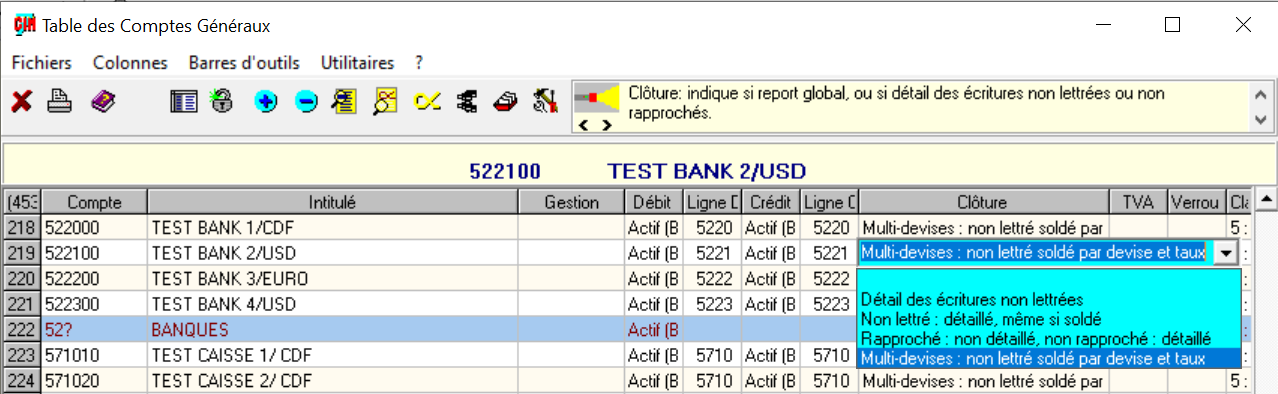Click the 'BANQUES' title cell
Screen dimensions: 1278x394
tap(332, 329)
